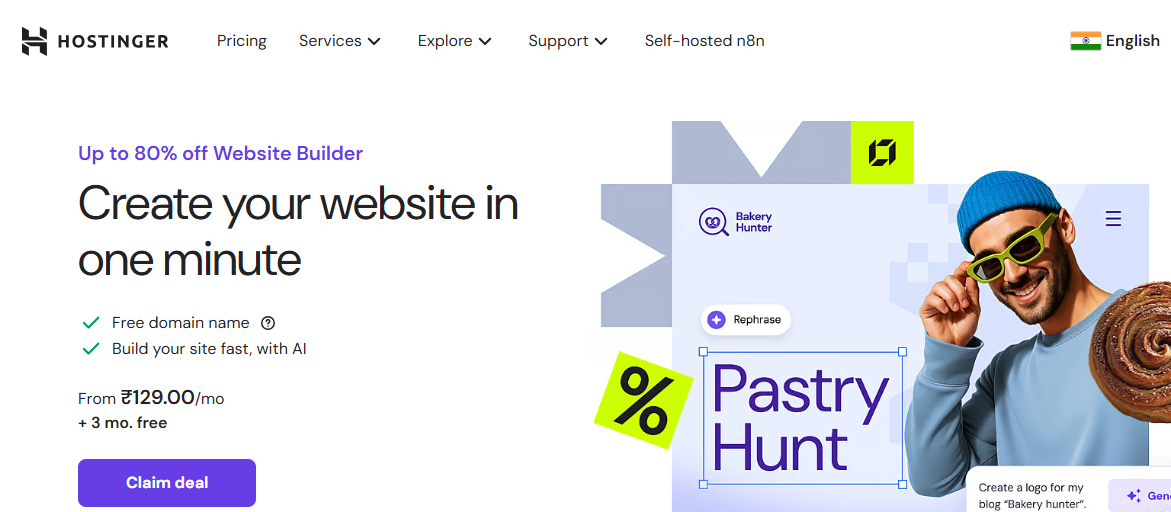Select the Pastry Hunt text box
This screenshot has height=512, width=1171.
click(802, 417)
